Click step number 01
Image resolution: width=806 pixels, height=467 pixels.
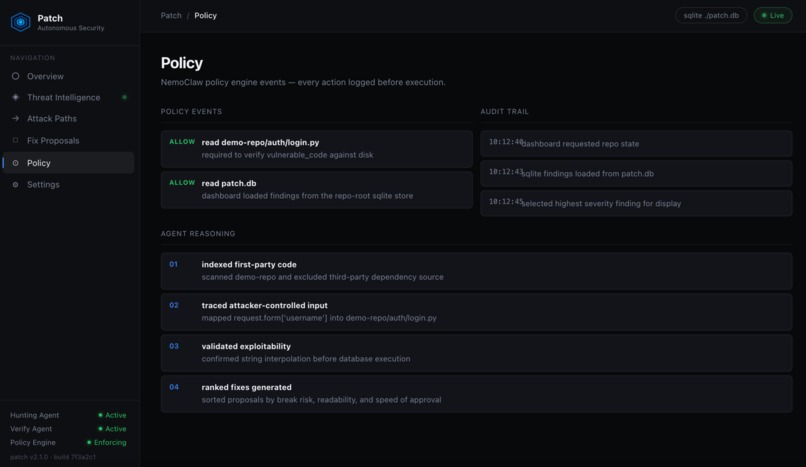coord(174,264)
